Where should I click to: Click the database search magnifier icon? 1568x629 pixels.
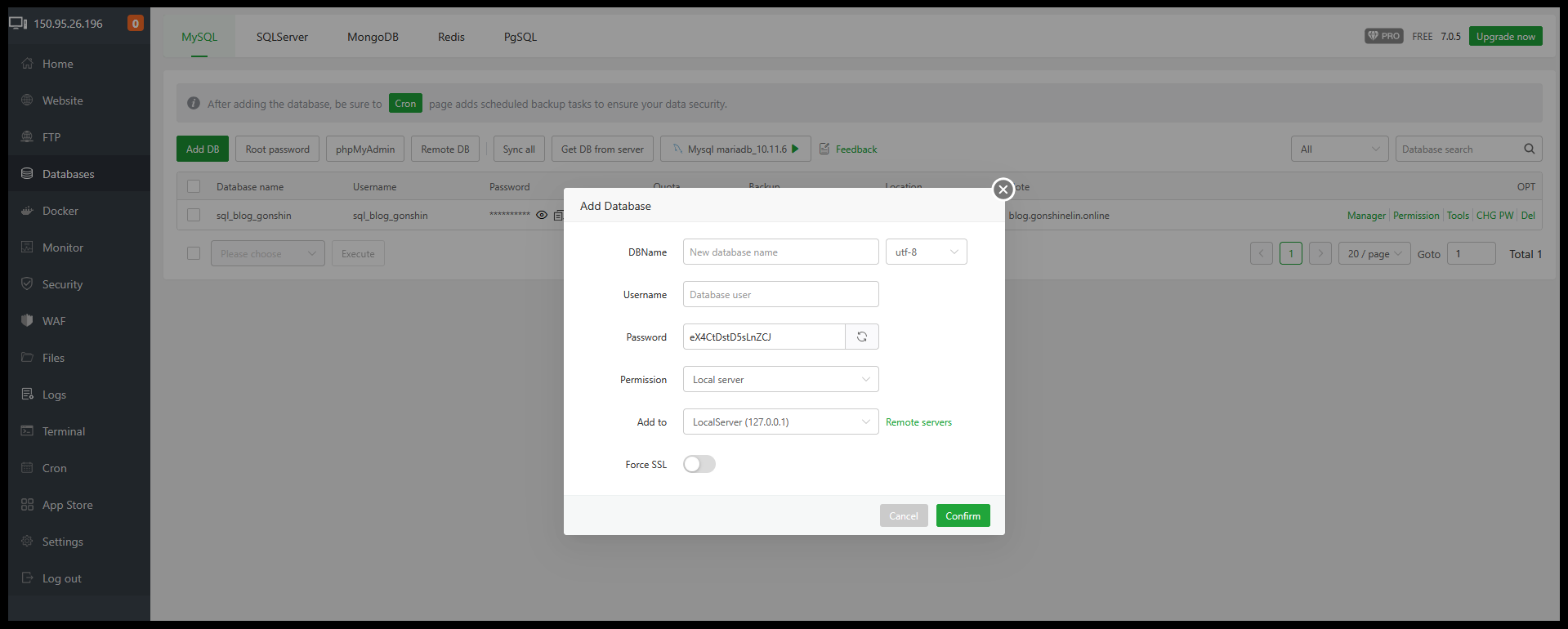pyautogui.click(x=1529, y=149)
